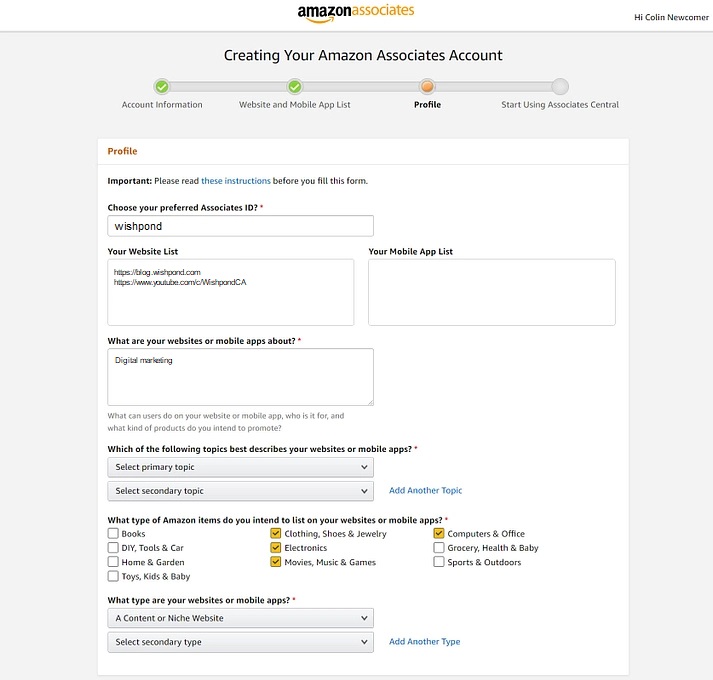Click the grey Start Using Associates Central circle
Image resolution: width=713 pixels, height=680 pixels.
(x=560, y=86)
